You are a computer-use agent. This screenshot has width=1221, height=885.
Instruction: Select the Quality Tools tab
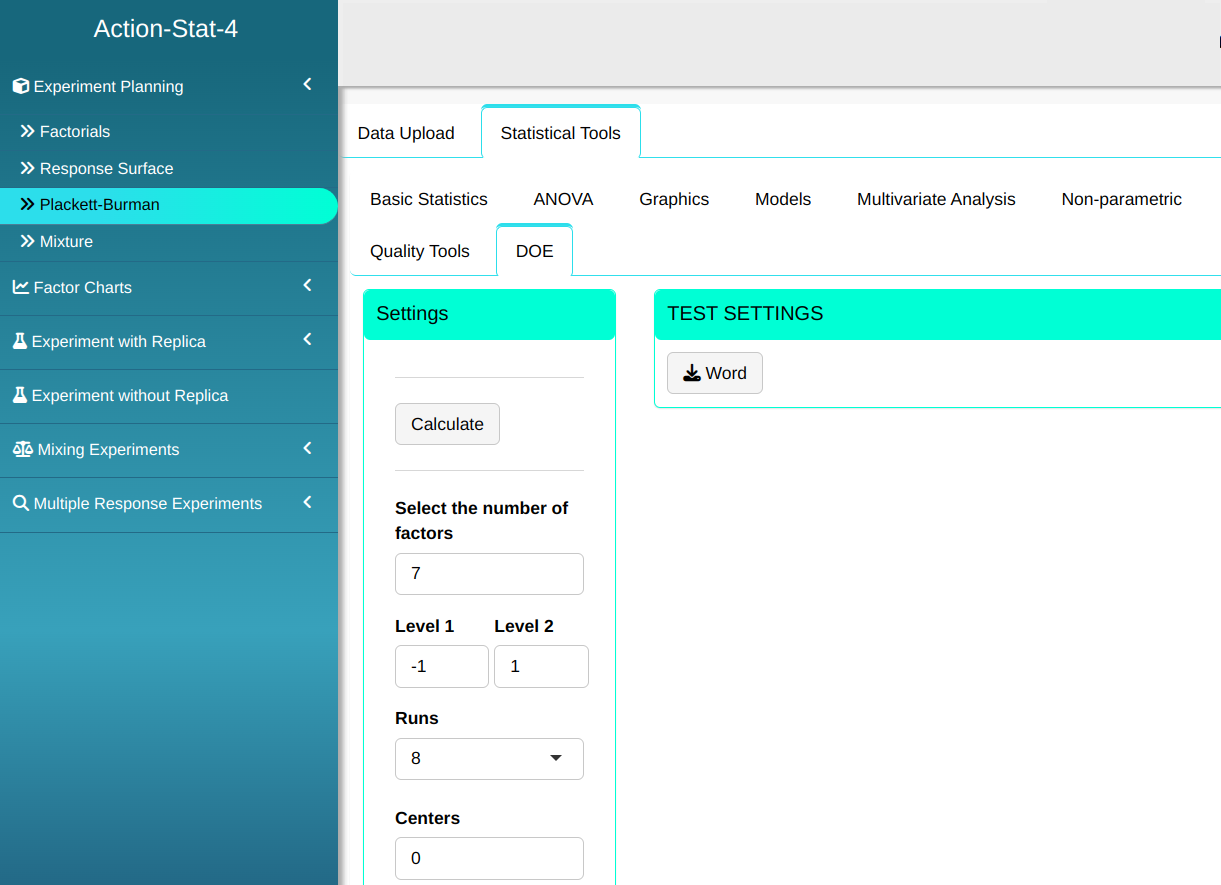[x=420, y=251]
